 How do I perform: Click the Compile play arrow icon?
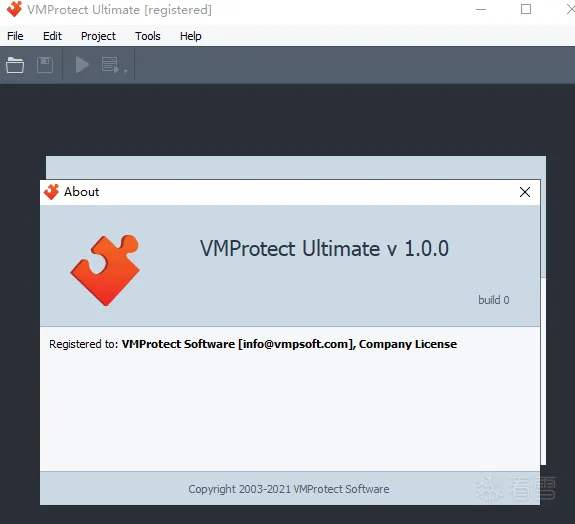pos(82,65)
